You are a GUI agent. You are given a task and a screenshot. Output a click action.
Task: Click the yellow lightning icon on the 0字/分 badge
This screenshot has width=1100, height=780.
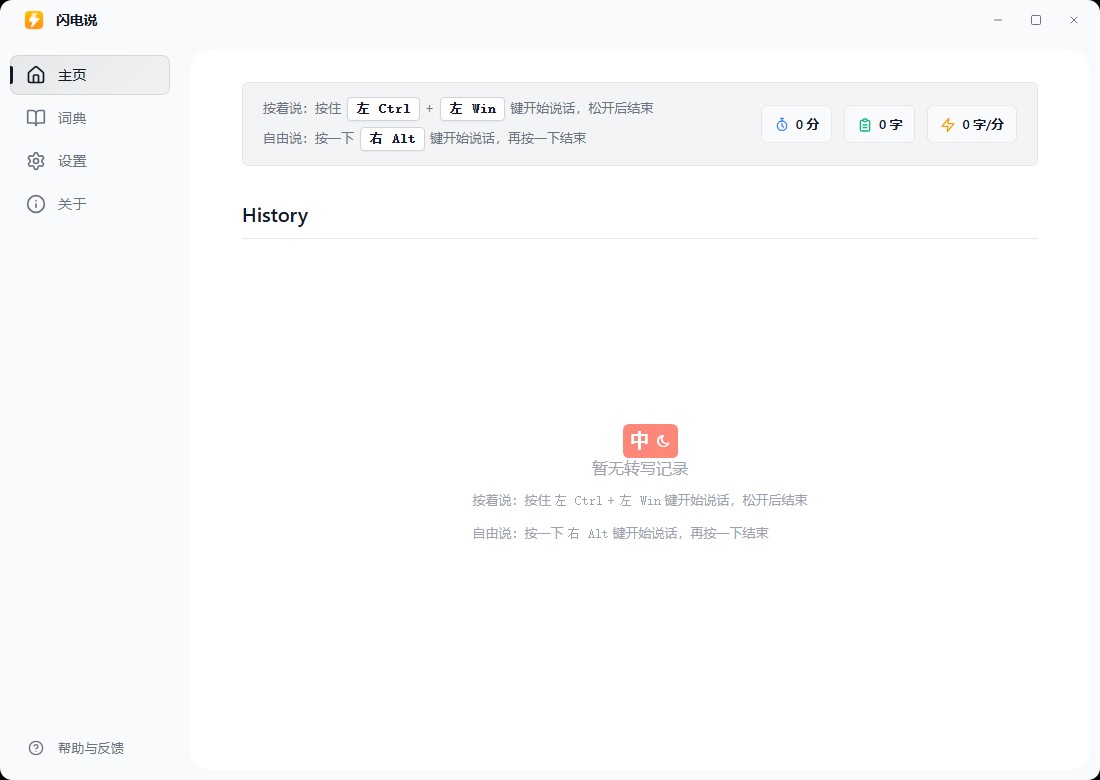point(947,124)
